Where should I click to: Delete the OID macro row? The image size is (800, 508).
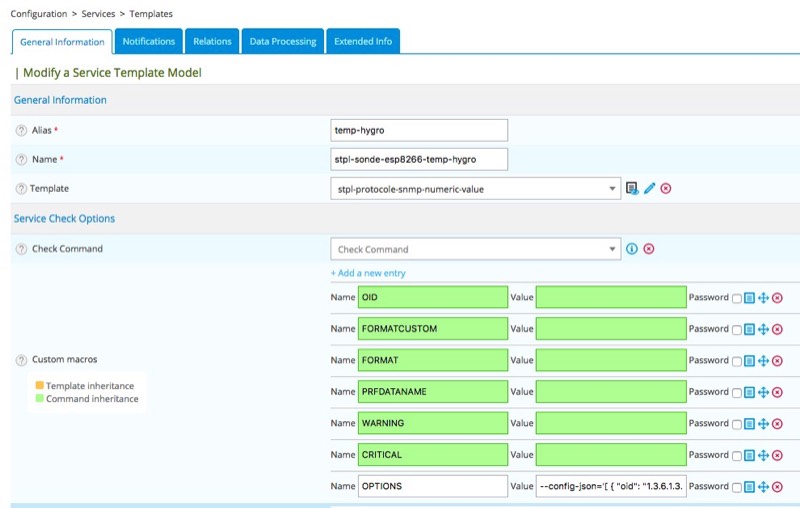(x=777, y=298)
